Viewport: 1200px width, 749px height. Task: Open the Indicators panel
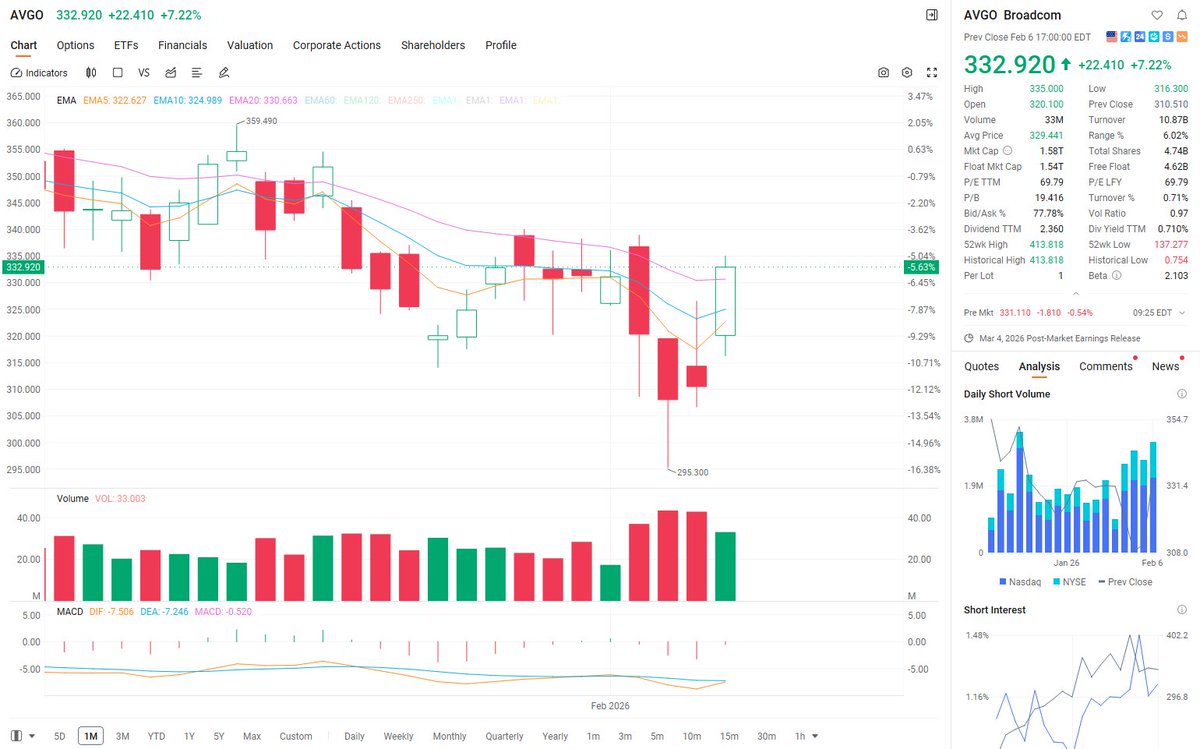coord(39,73)
